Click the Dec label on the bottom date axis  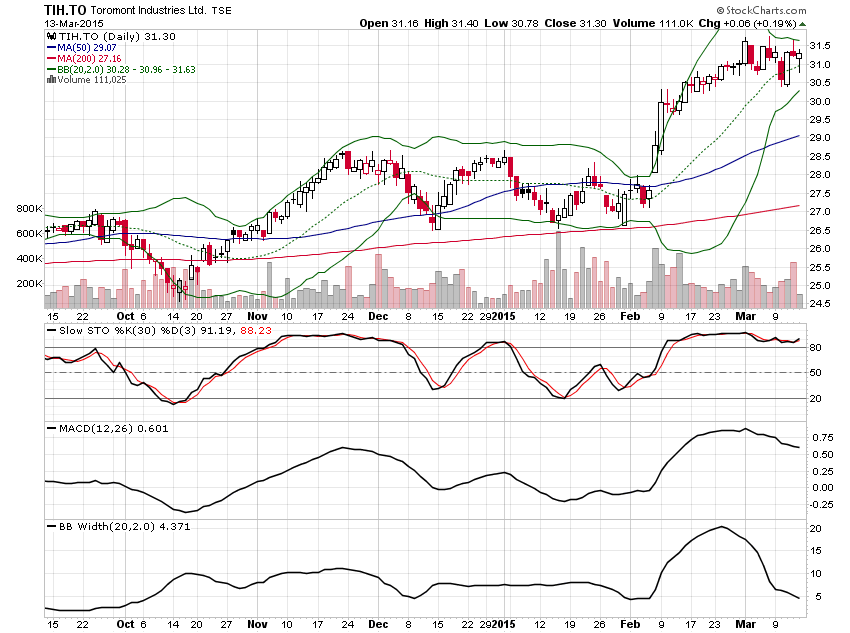point(378,624)
